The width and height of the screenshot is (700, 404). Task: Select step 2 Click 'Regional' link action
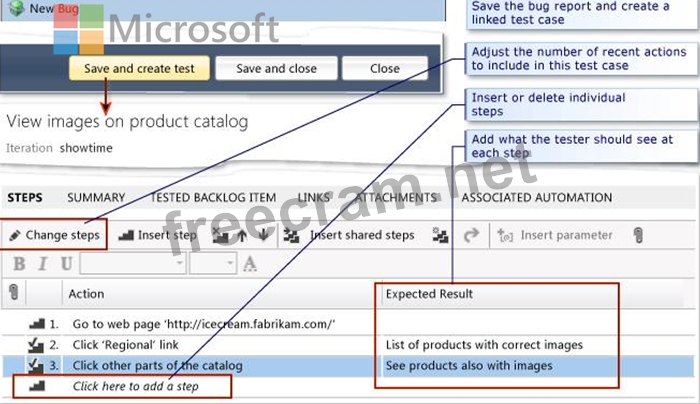pyautogui.click(x=125, y=345)
